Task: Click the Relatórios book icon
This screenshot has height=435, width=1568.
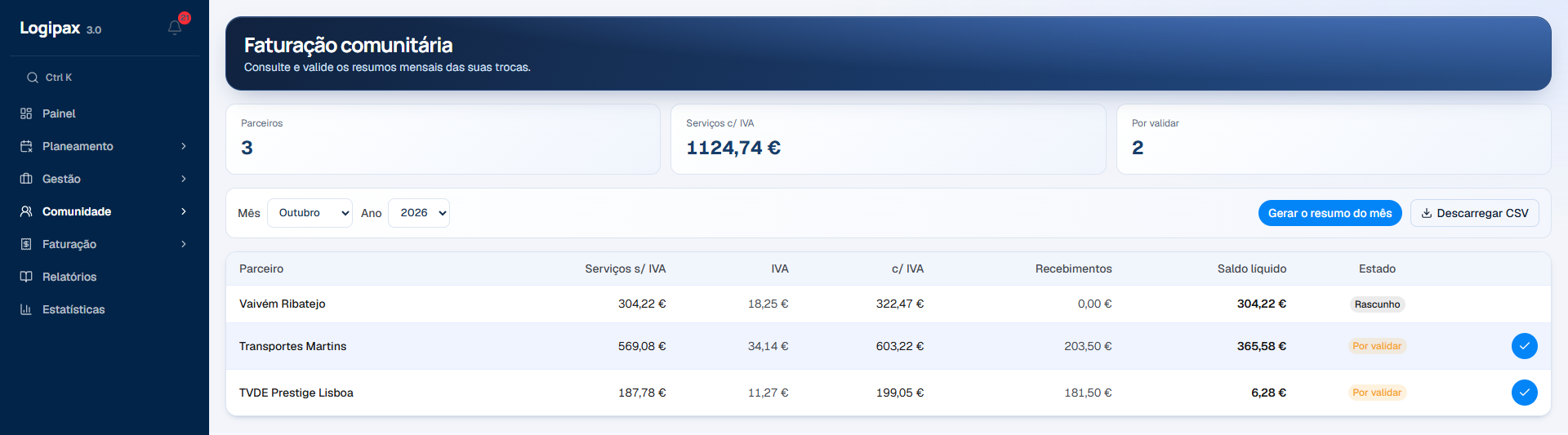Action: point(26,277)
